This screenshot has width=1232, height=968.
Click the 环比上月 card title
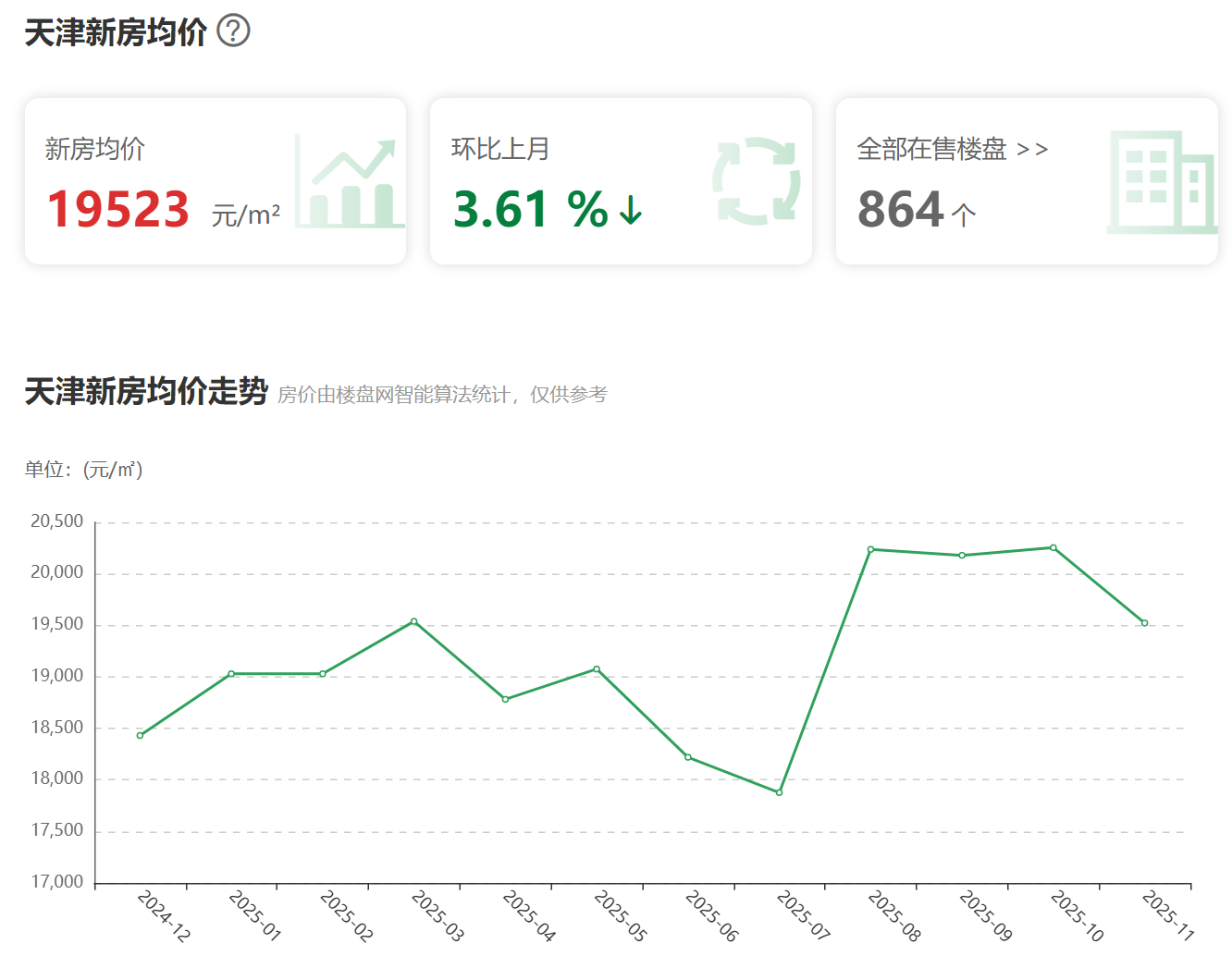(500, 149)
